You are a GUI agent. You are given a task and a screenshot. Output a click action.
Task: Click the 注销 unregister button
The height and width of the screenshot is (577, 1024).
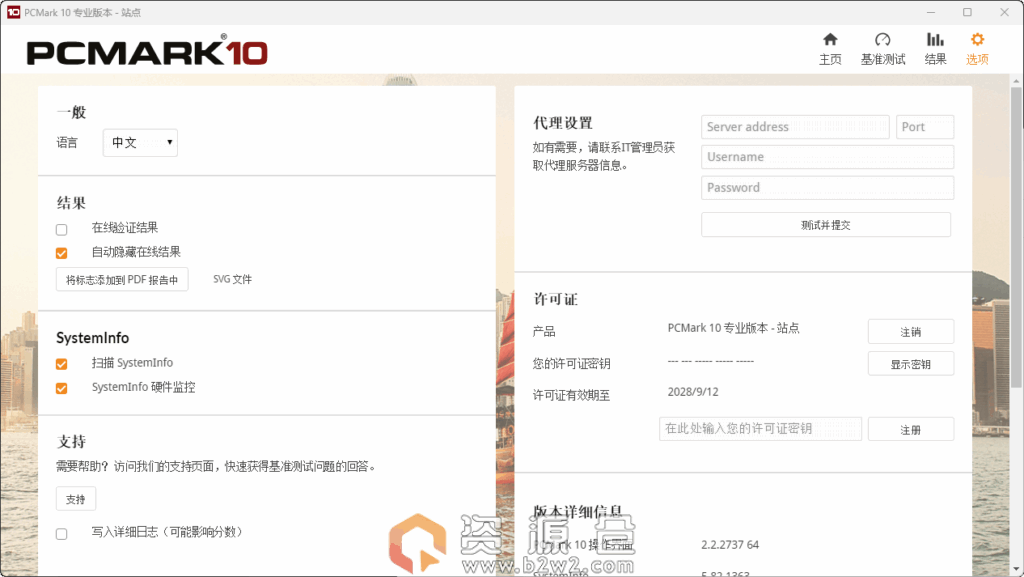pos(910,332)
